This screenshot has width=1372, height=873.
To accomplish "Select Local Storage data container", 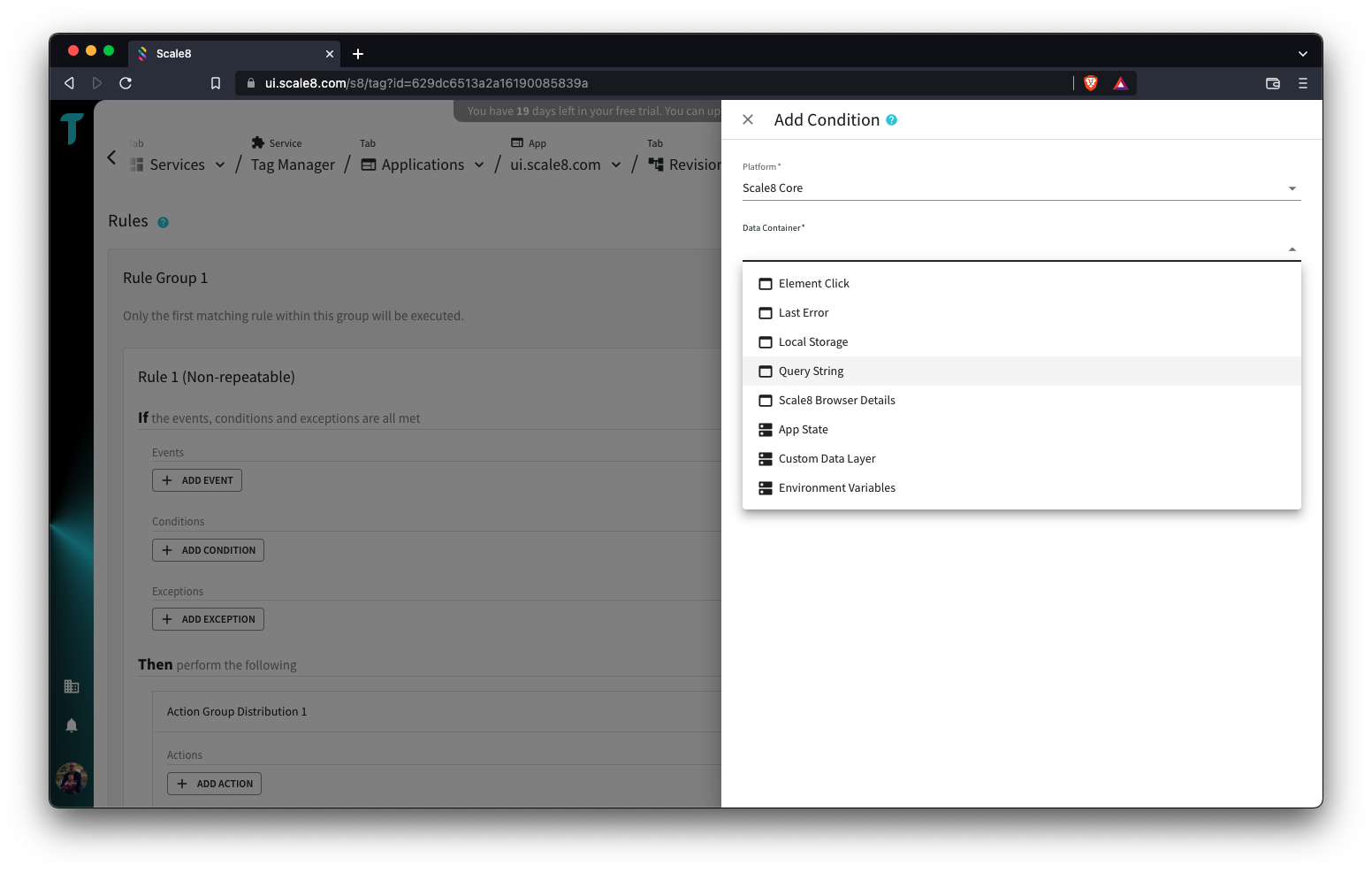I will [1022, 341].
